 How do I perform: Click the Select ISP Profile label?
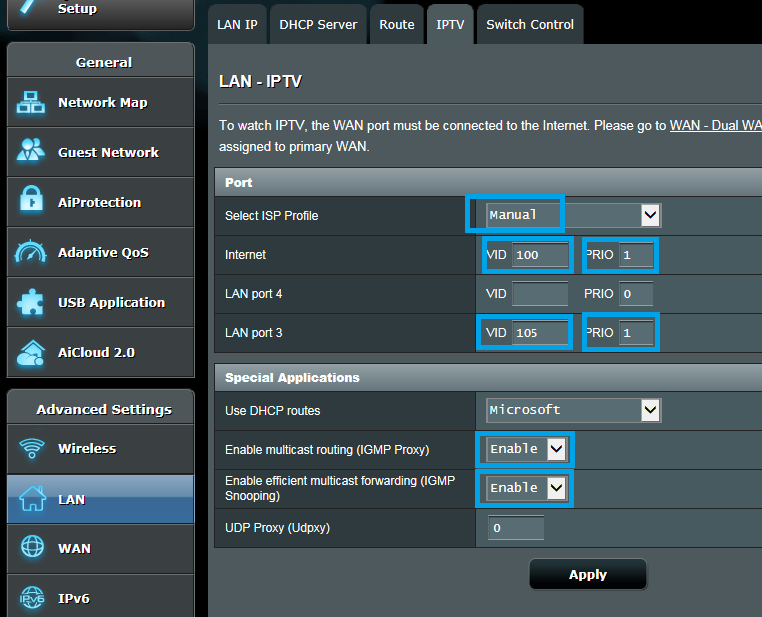(x=272, y=216)
